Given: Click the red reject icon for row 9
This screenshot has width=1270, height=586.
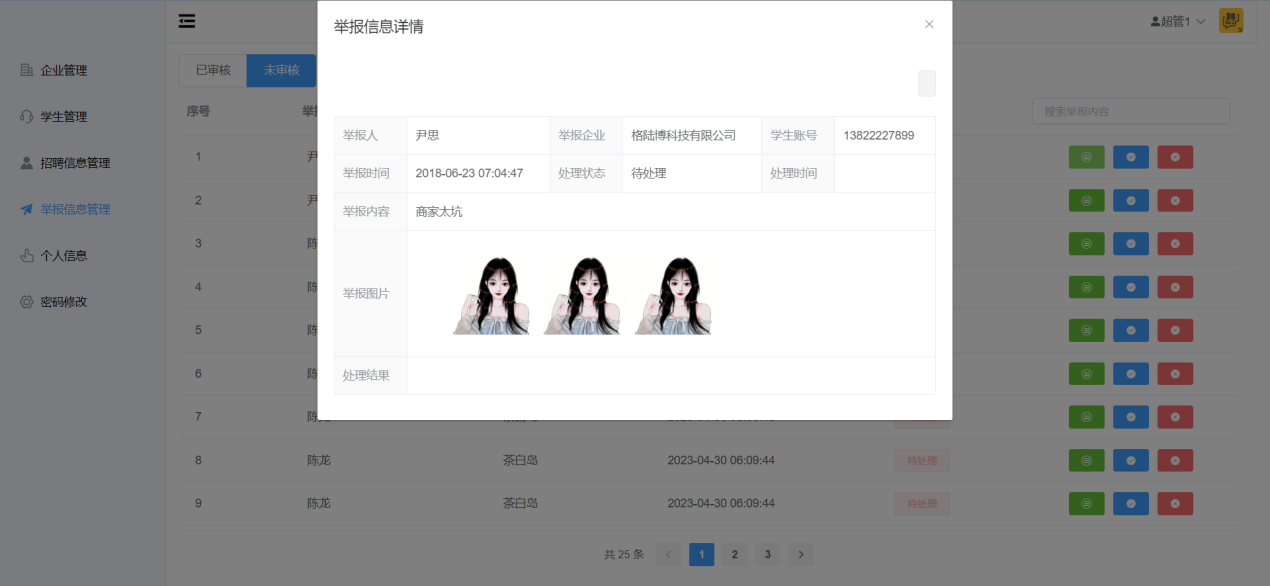Looking at the screenshot, I should click(x=1175, y=504).
